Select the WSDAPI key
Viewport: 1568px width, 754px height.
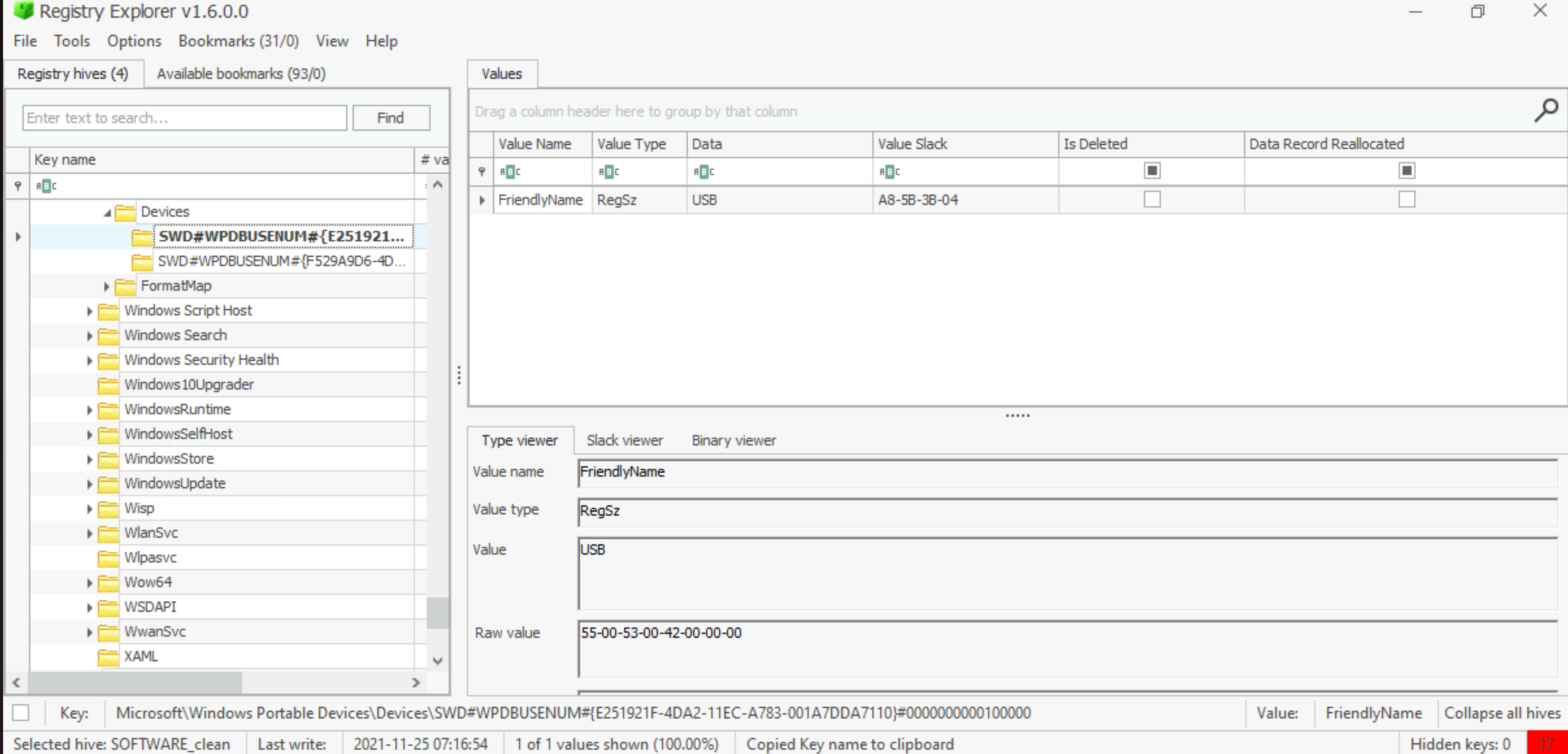pos(150,608)
